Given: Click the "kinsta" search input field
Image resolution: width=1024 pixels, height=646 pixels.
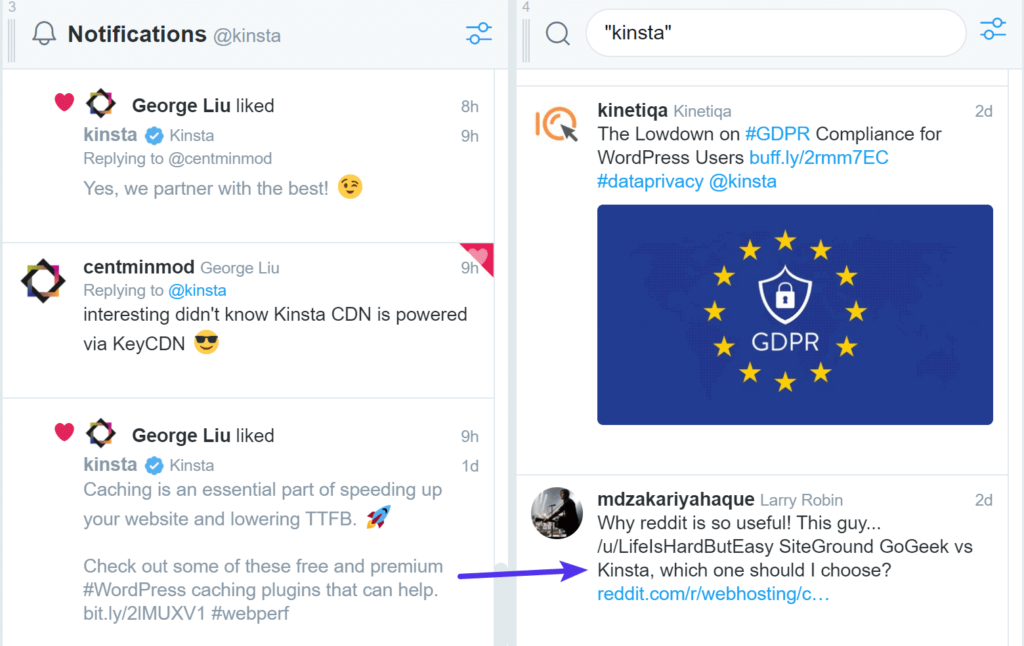Looking at the screenshot, I should (x=775, y=33).
